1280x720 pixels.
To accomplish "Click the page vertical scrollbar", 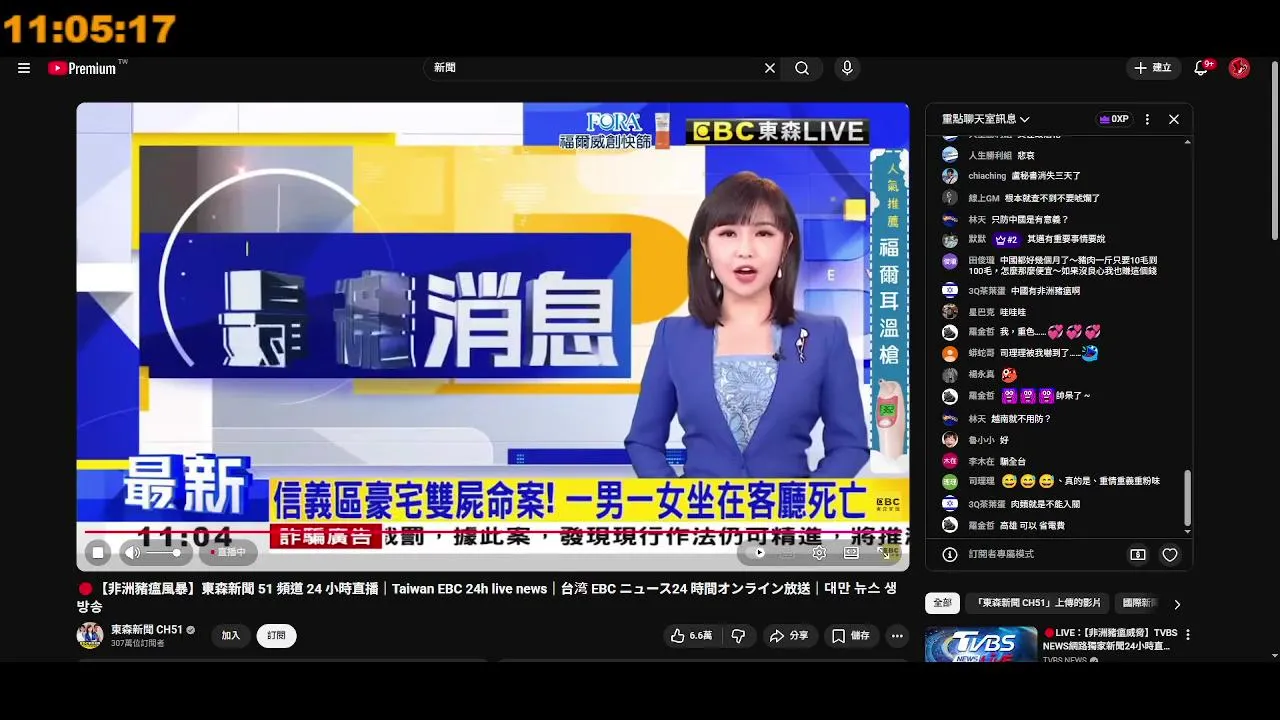I will click(x=1274, y=150).
